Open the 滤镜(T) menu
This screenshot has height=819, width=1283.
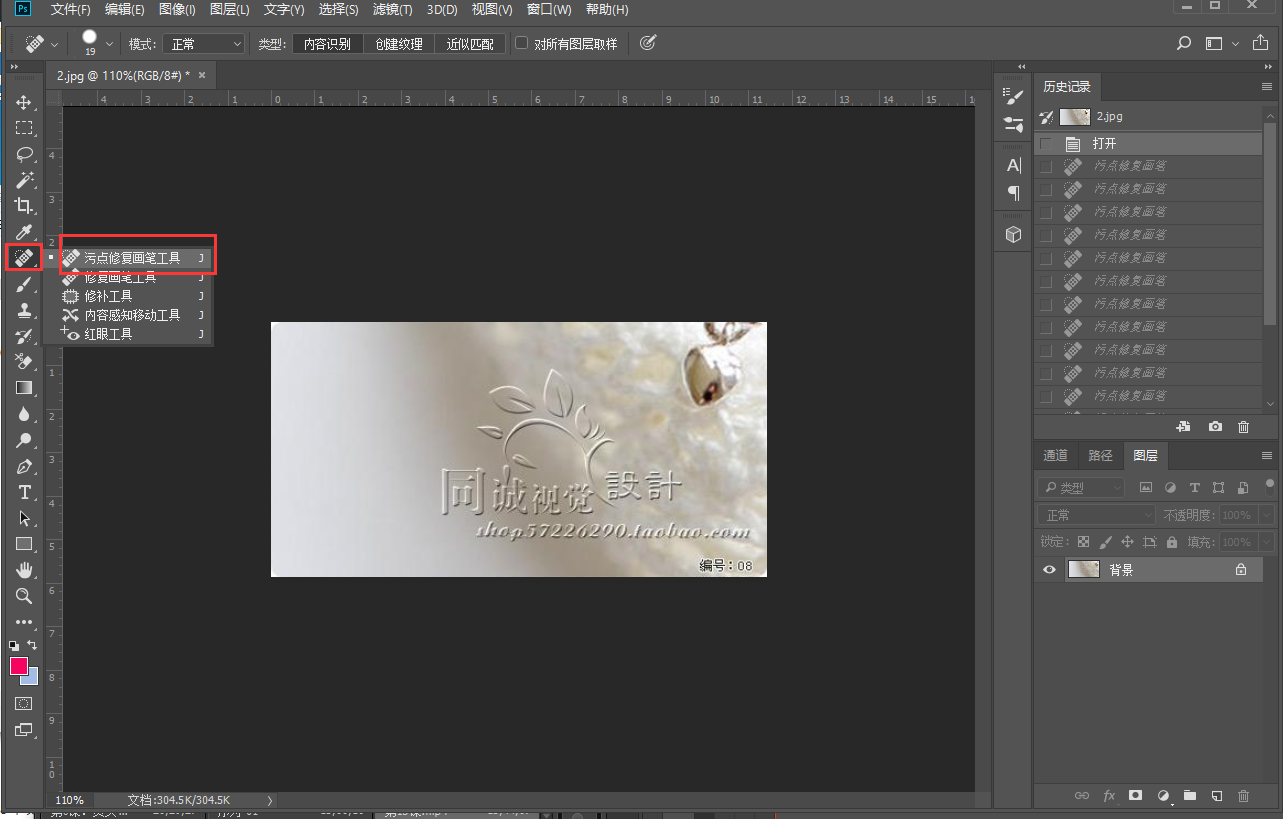[x=394, y=10]
